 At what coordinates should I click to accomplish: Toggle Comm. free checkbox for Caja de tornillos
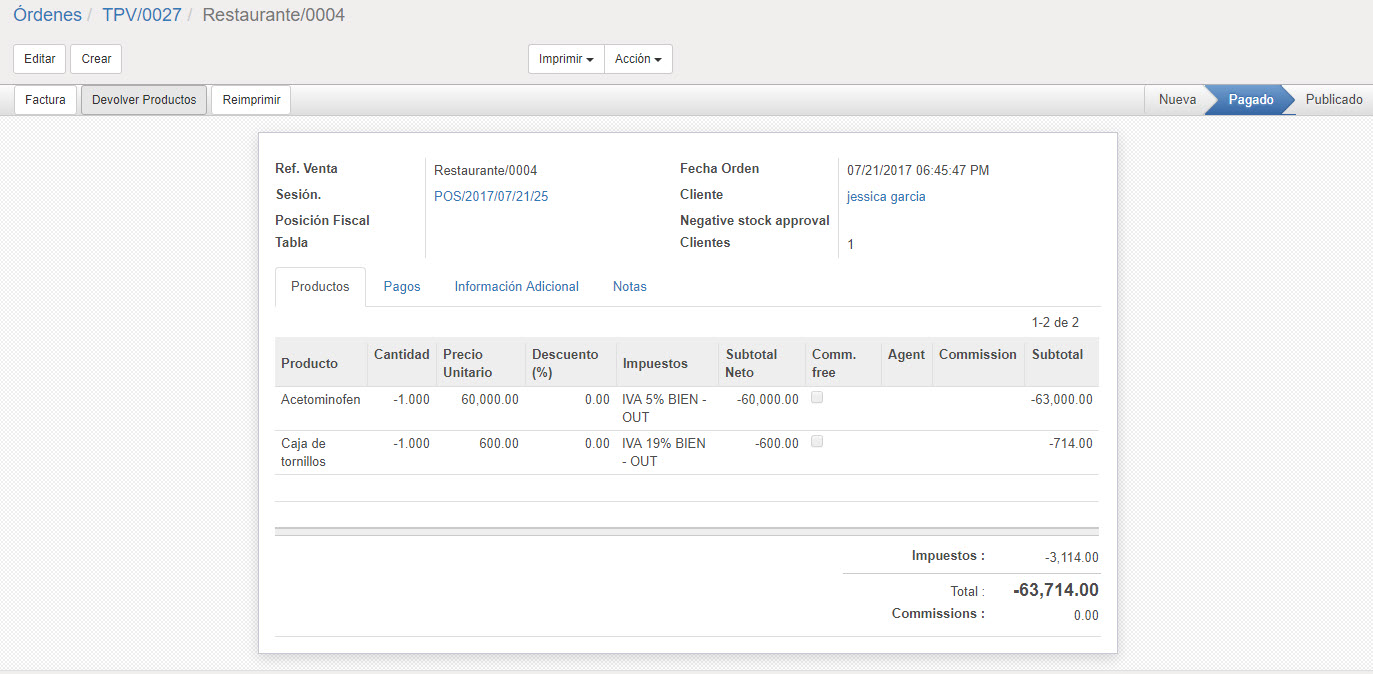pos(817,442)
